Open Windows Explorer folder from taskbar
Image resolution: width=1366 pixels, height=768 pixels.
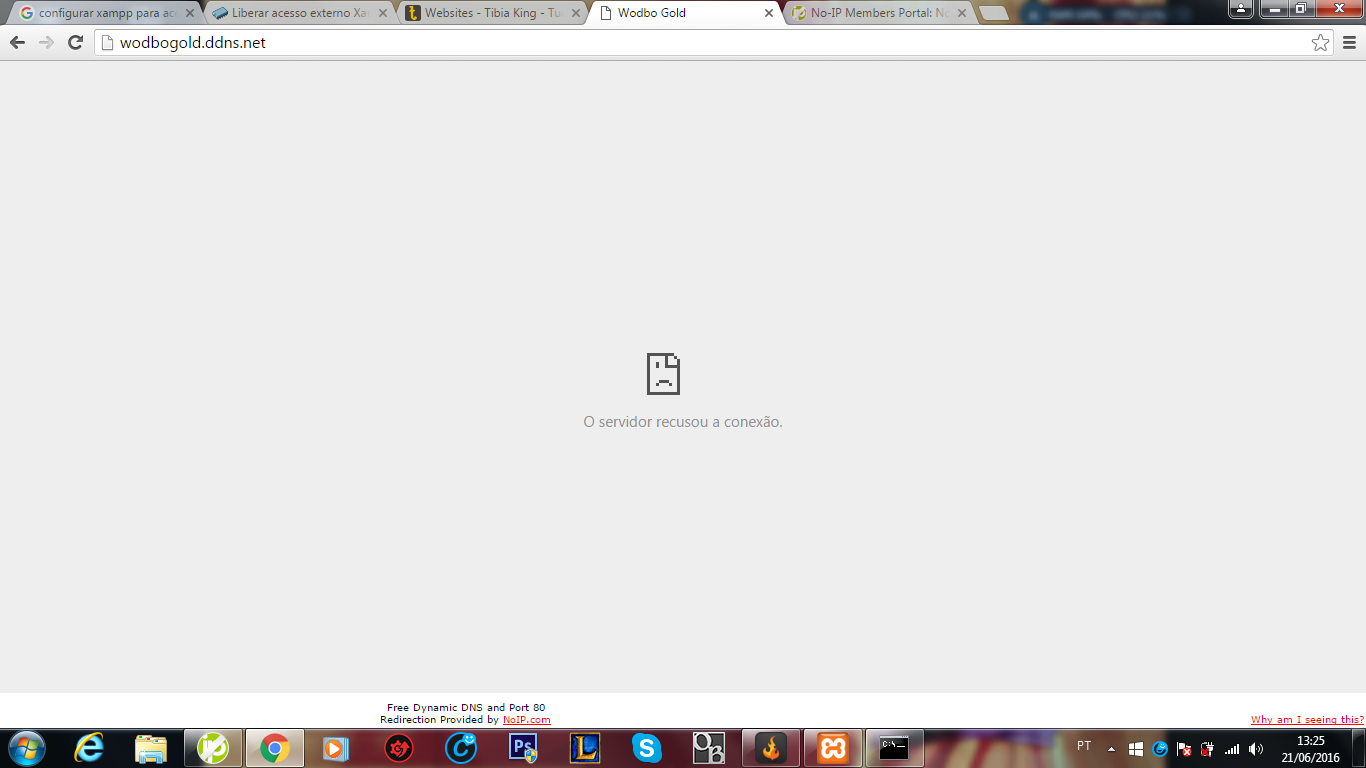pyautogui.click(x=151, y=748)
